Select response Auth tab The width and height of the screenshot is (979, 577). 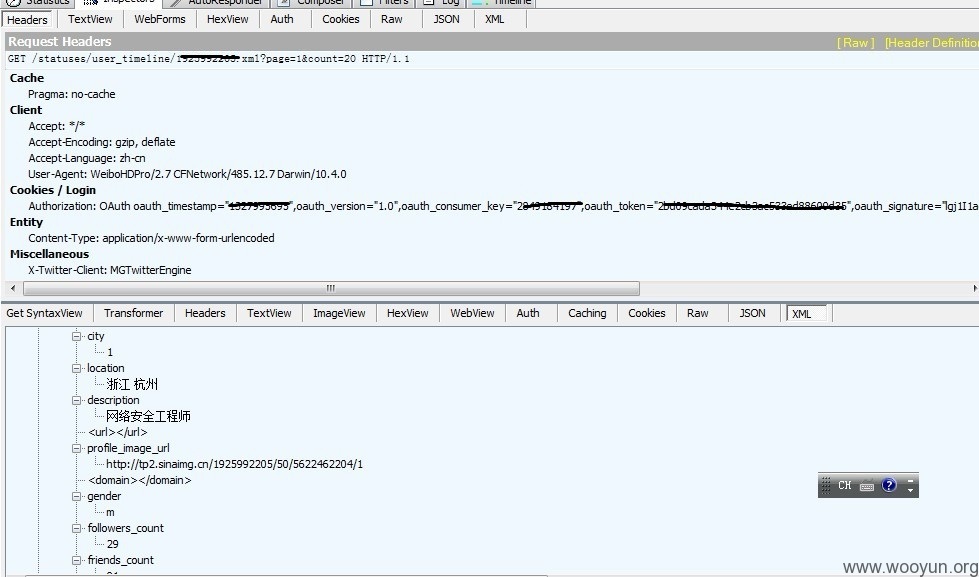tap(528, 313)
